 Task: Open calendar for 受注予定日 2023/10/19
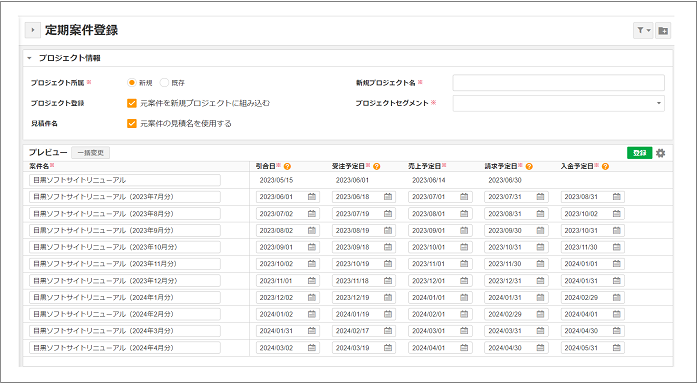(x=388, y=264)
